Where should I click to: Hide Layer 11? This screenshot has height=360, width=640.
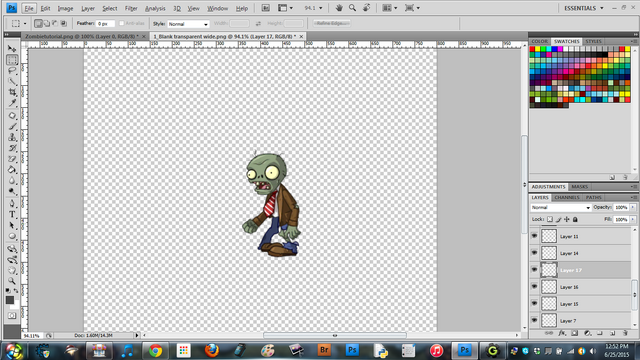click(534, 236)
